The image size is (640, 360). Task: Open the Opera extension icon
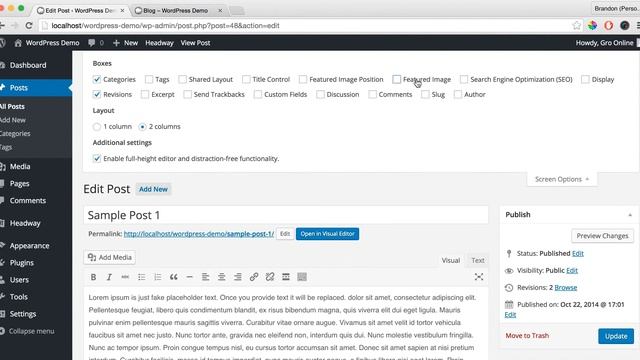[x=609, y=26]
